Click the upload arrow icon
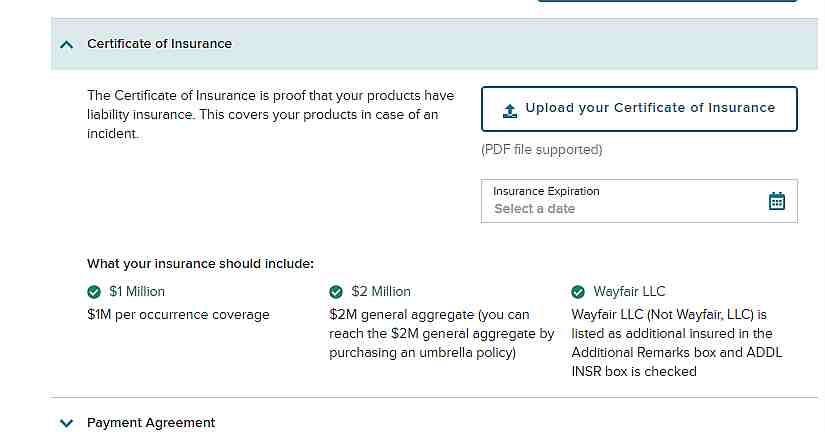Viewport: 825px width, 432px height. point(510,110)
